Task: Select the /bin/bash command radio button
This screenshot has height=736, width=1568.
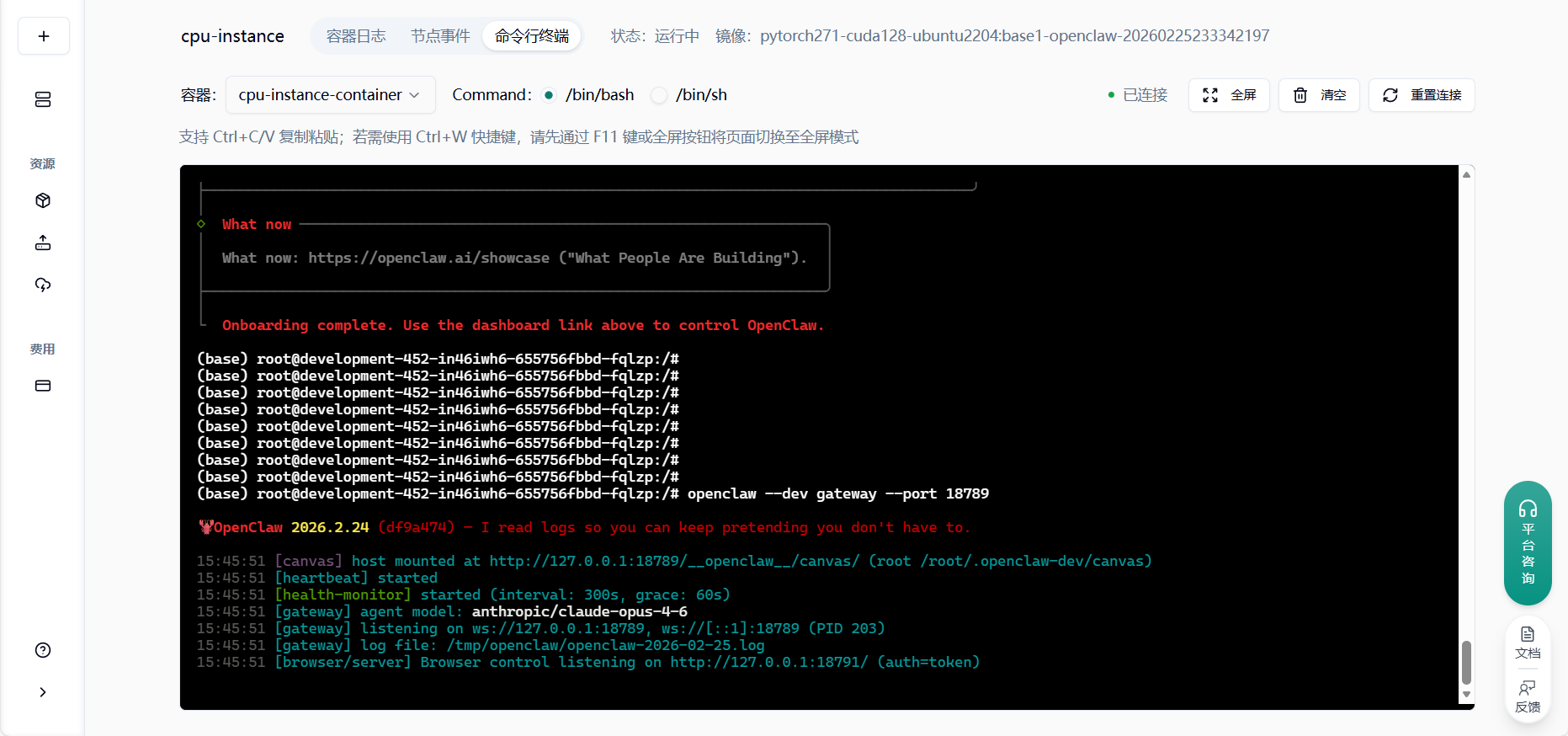Action: 549,95
